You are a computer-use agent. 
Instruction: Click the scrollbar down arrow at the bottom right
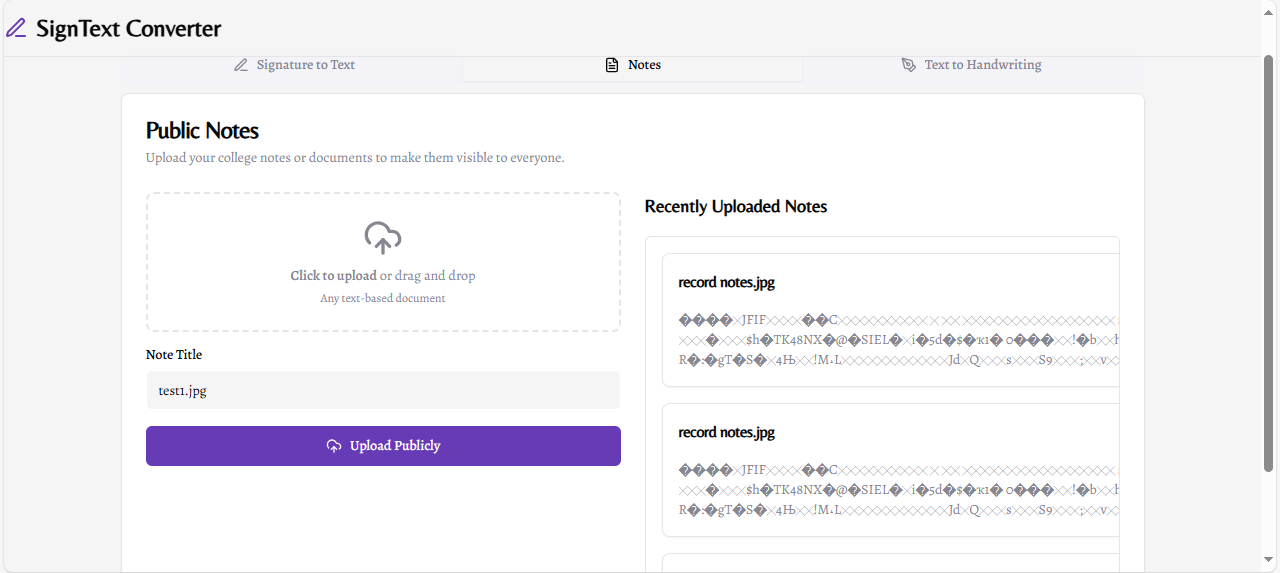pos(1270,561)
